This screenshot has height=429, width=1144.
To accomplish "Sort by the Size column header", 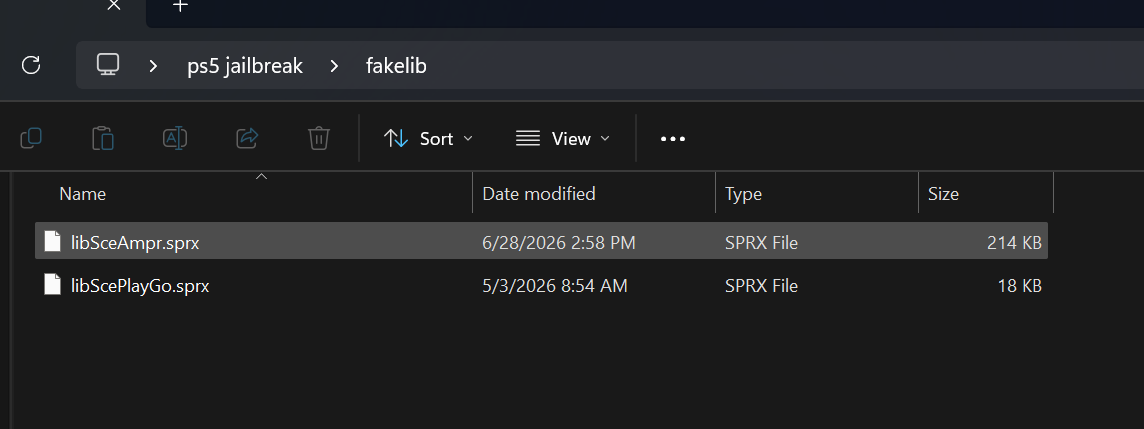I will (943, 194).
